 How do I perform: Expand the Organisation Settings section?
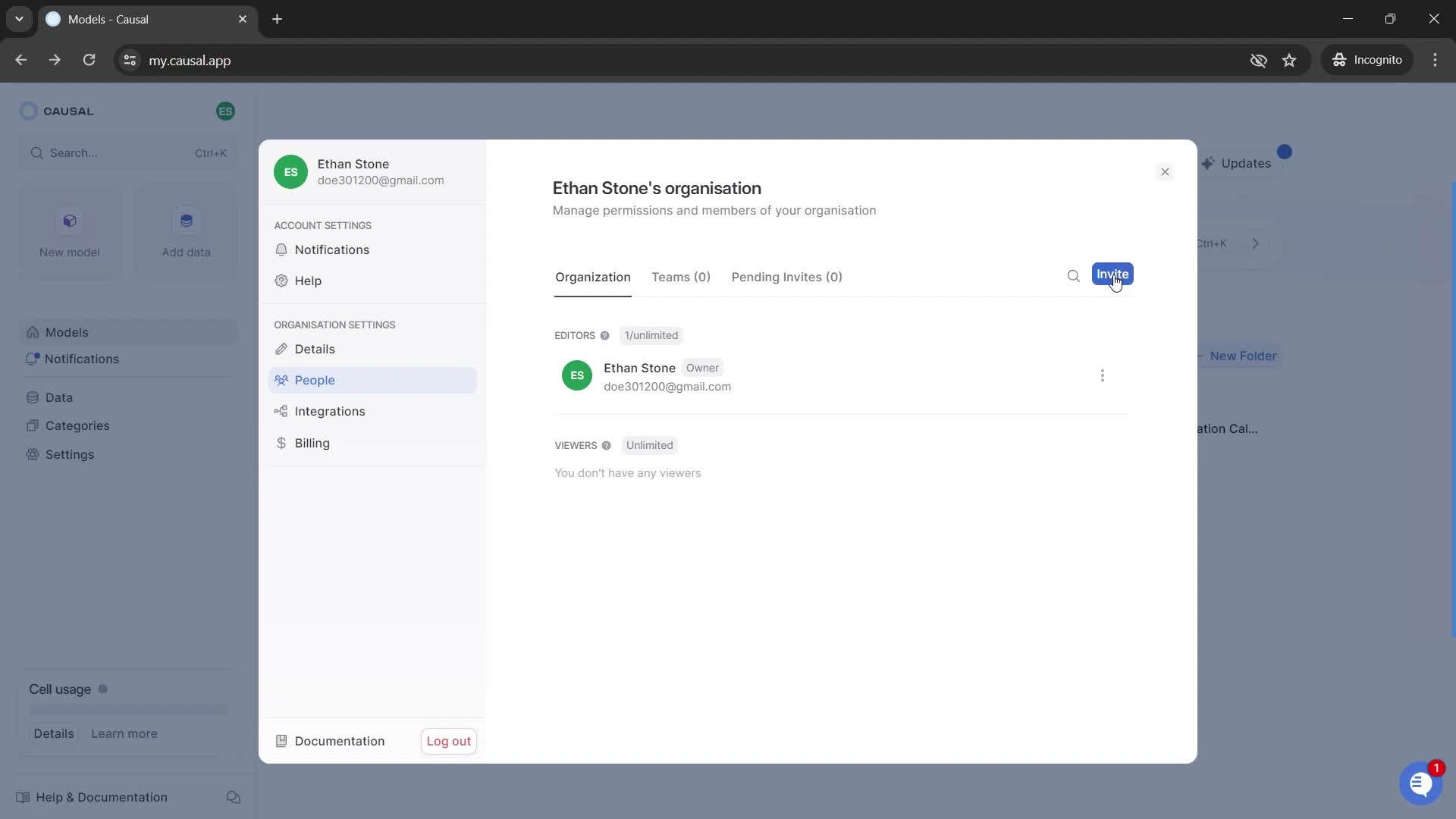pos(335,325)
